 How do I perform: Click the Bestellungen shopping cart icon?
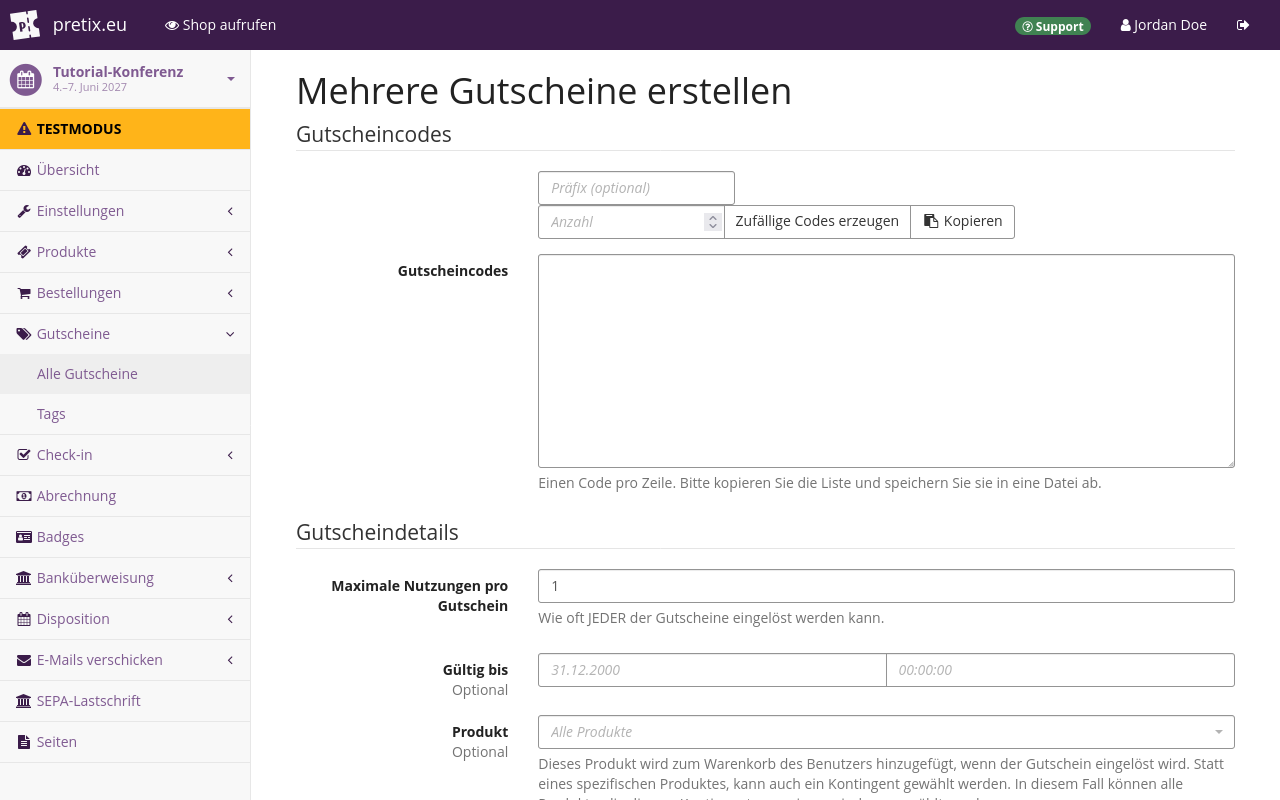point(24,293)
